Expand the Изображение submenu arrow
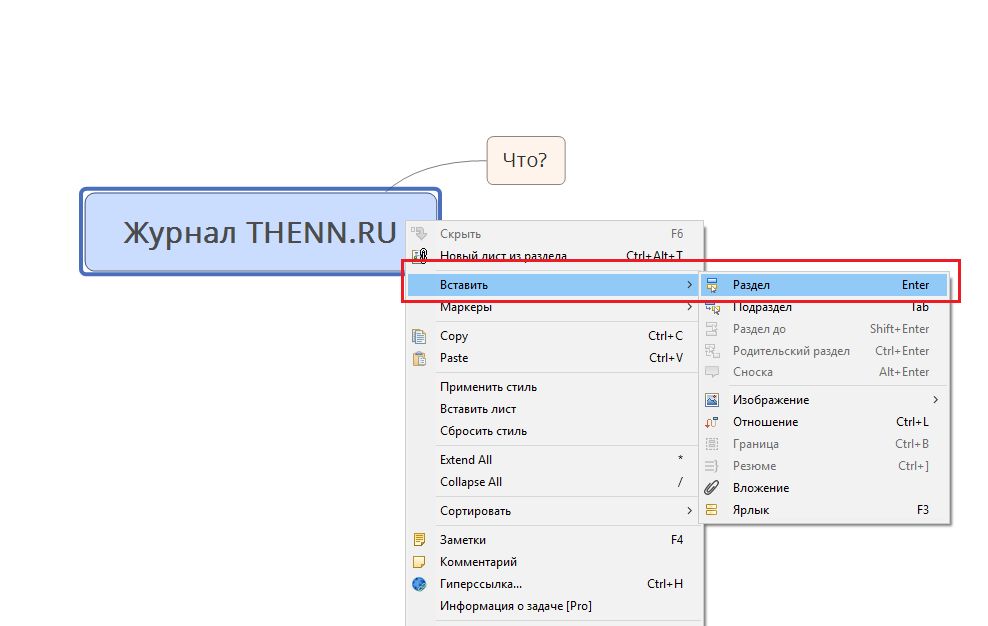 pyautogui.click(x=936, y=400)
